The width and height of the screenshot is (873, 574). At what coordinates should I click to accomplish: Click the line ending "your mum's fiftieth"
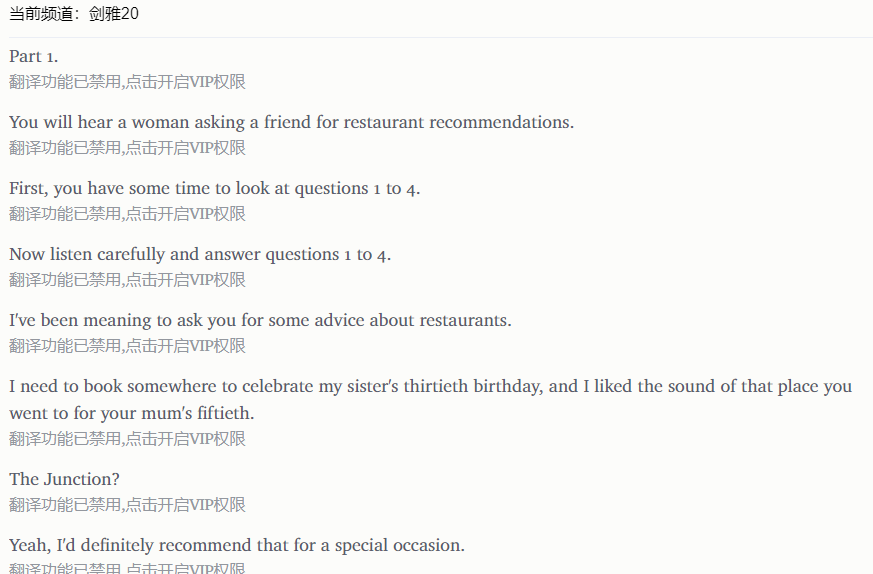pyautogui.click(x=132, y=412)
